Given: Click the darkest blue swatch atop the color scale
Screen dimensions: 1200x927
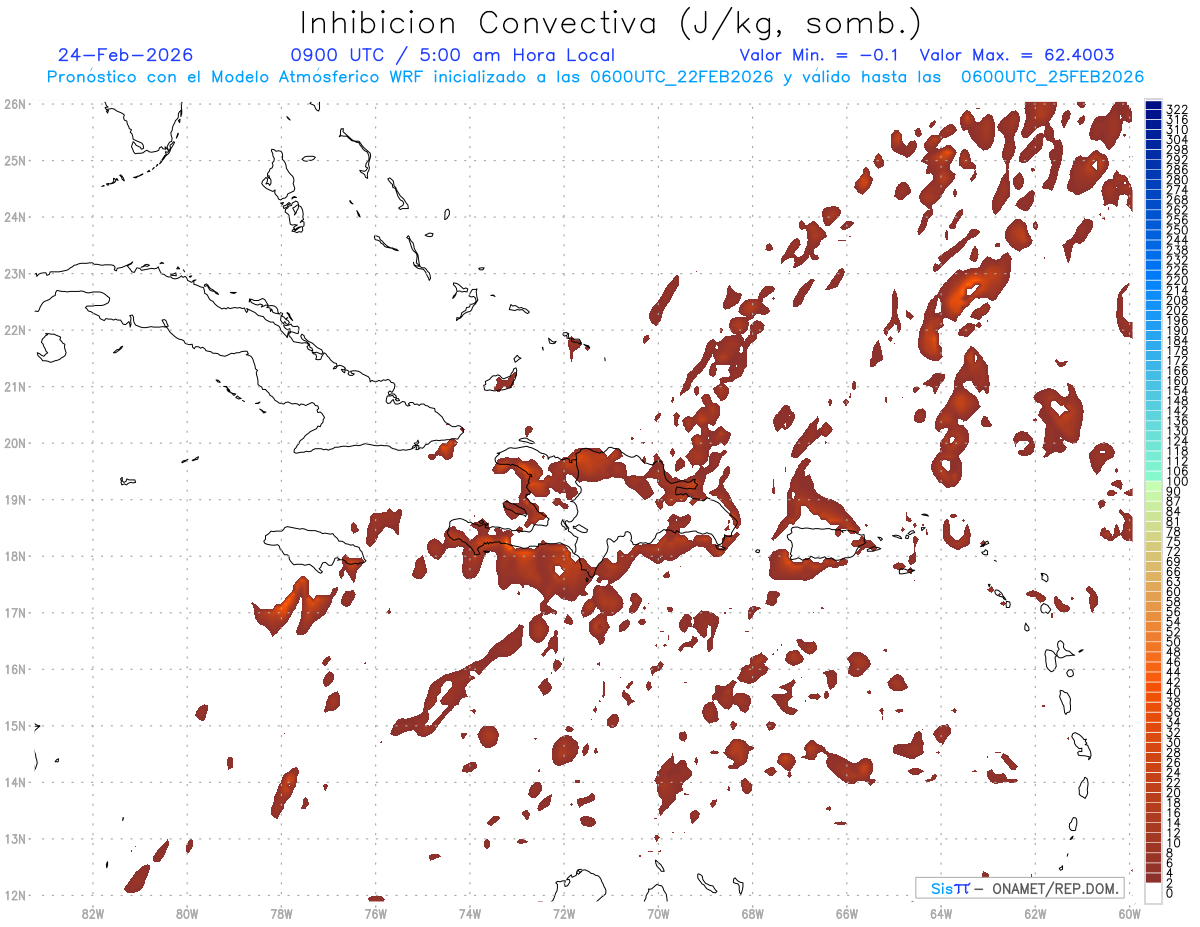Looking at the screenshot, I should (1153, 105).
